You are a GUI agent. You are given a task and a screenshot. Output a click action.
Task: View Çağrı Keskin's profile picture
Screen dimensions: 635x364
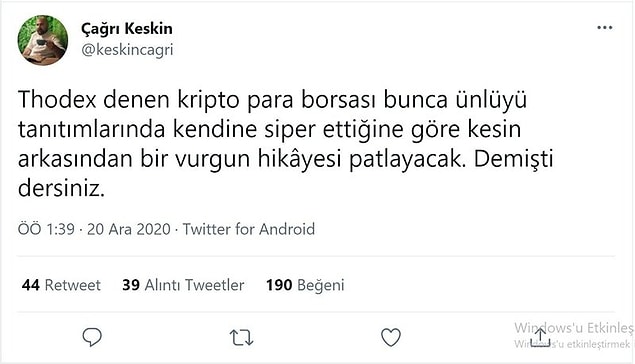43,40
